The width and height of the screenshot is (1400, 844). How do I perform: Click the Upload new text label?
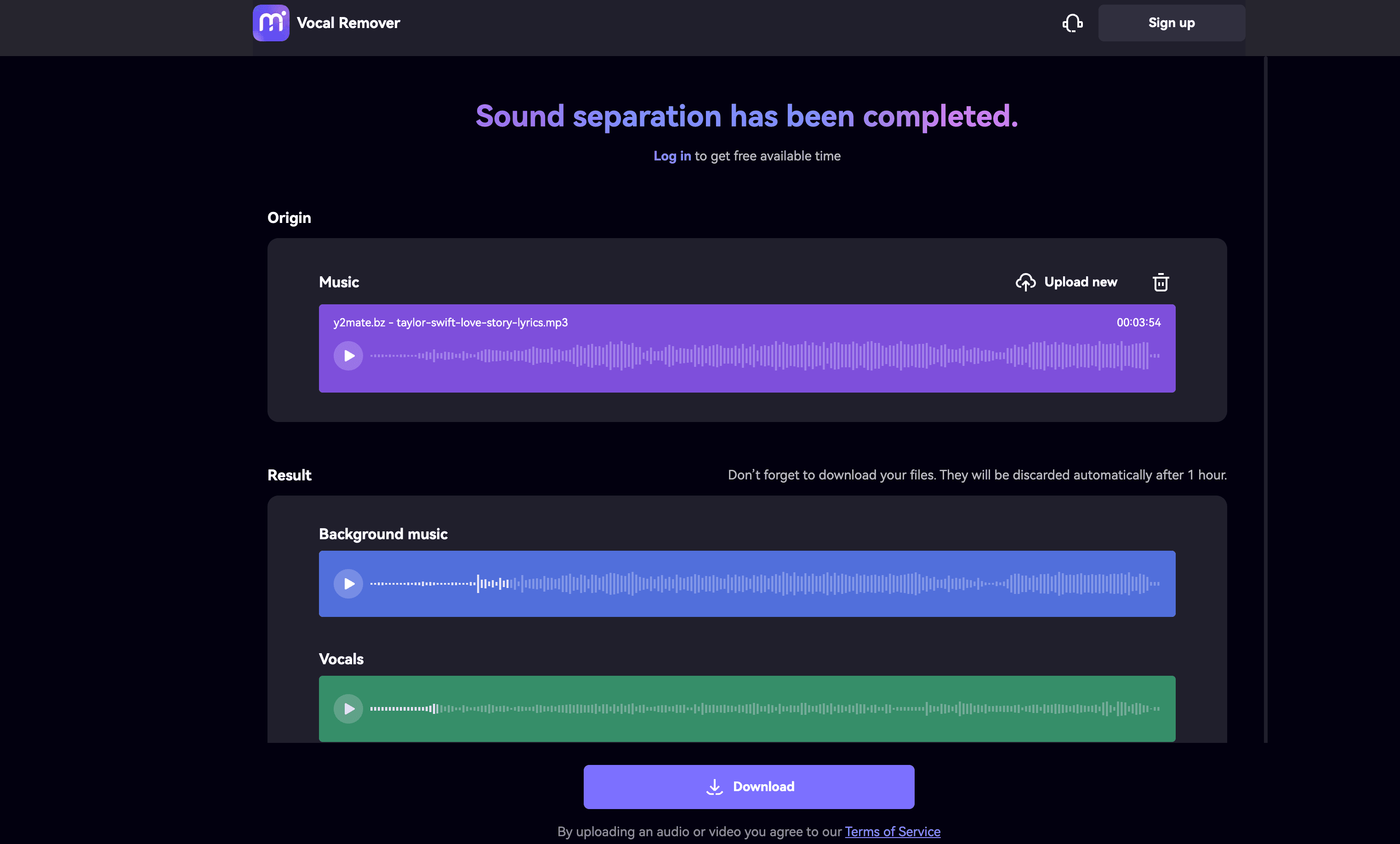[1081, 282]
